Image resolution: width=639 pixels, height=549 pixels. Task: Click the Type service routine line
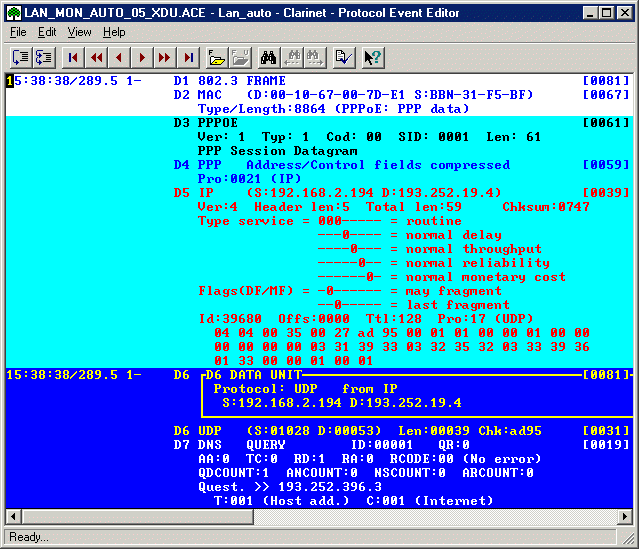(330, 221)
